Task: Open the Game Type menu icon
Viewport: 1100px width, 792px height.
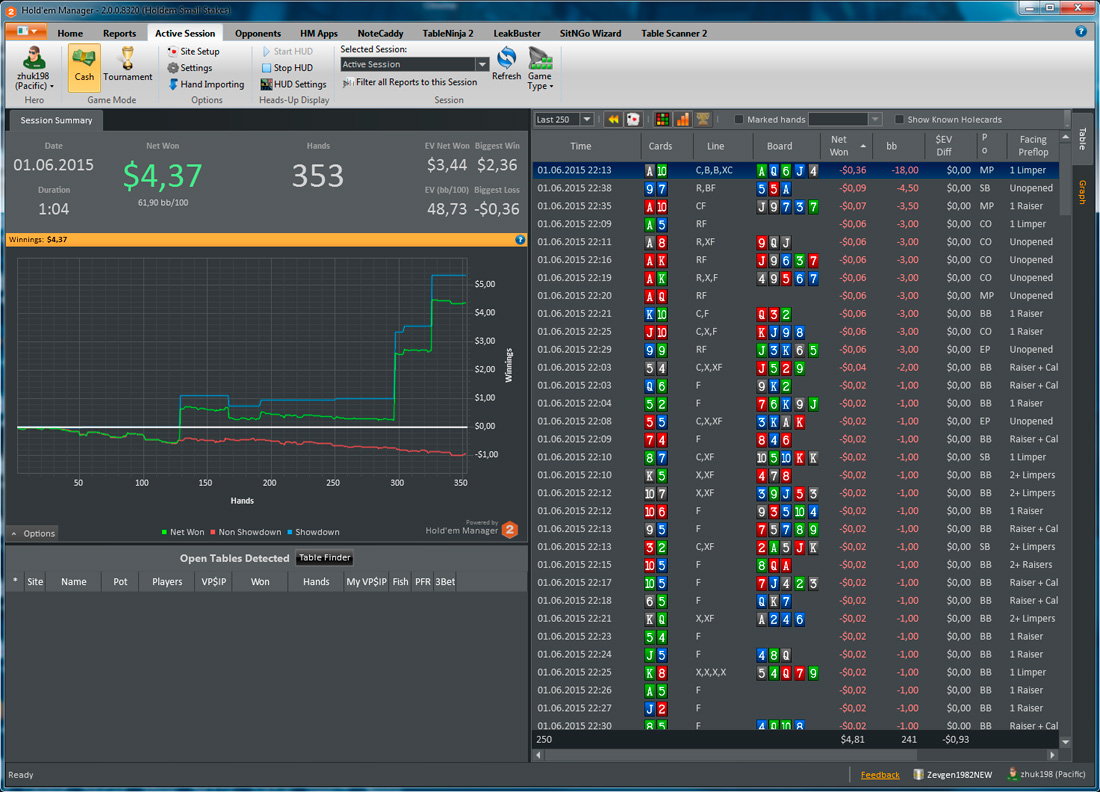Action: (540, 58)
